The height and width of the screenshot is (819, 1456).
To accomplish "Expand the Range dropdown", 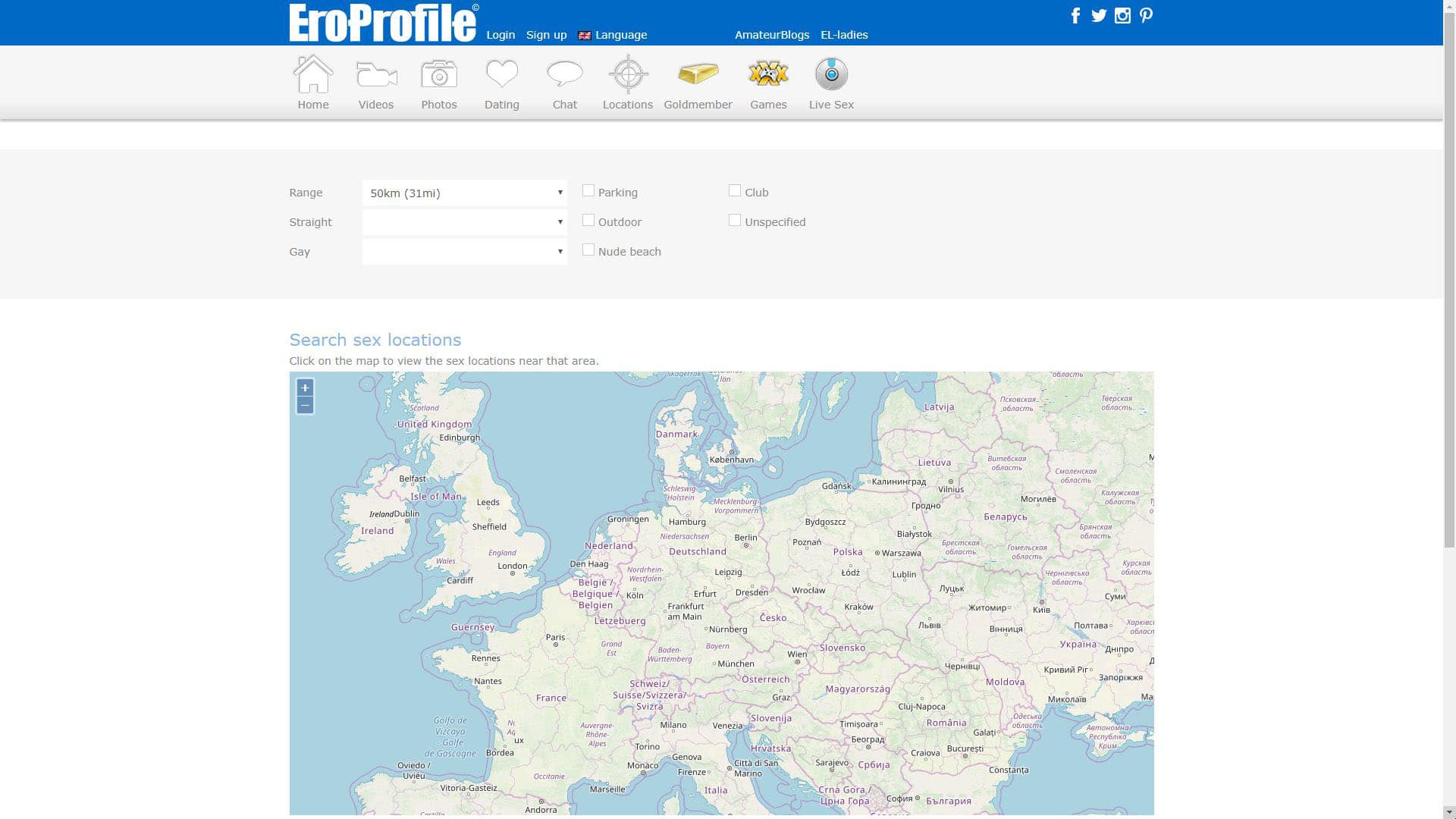I will point(464,193).
